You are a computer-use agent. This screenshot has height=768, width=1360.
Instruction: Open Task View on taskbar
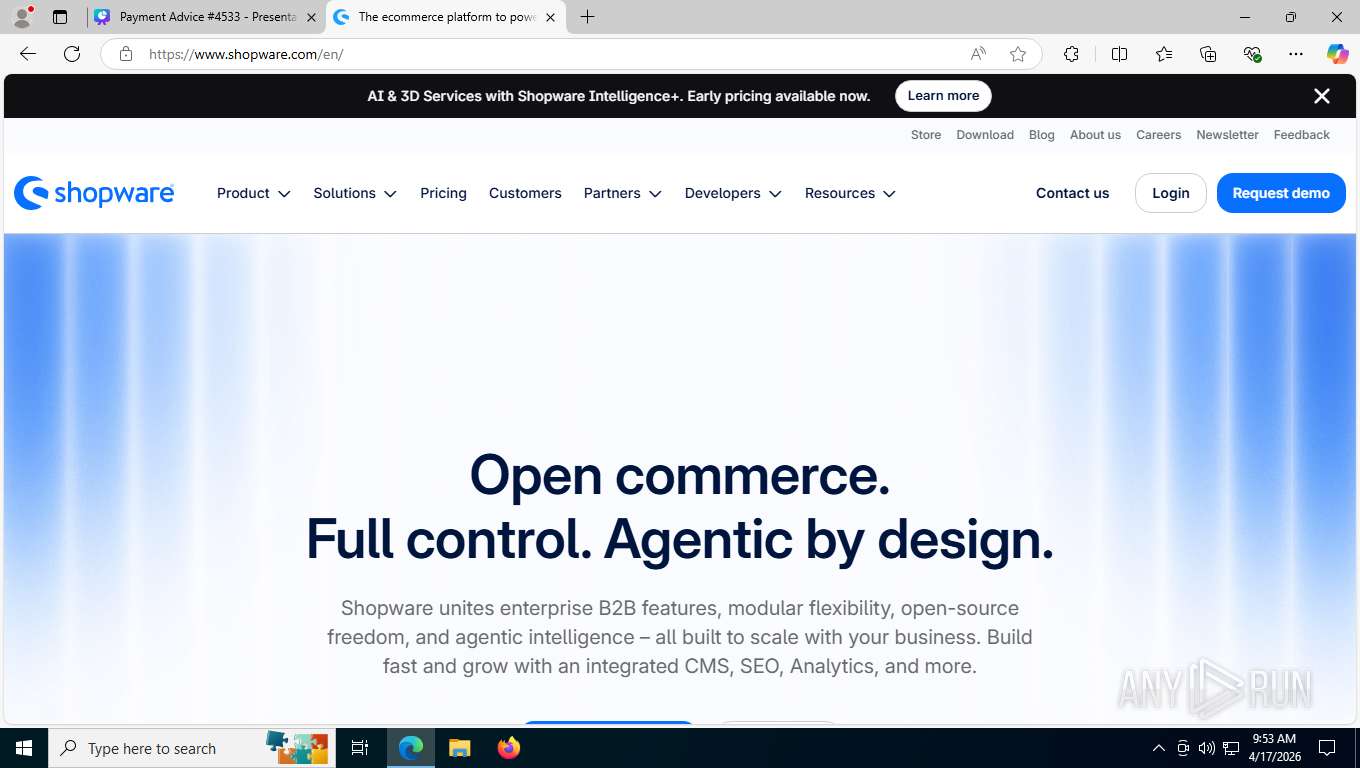360,748
